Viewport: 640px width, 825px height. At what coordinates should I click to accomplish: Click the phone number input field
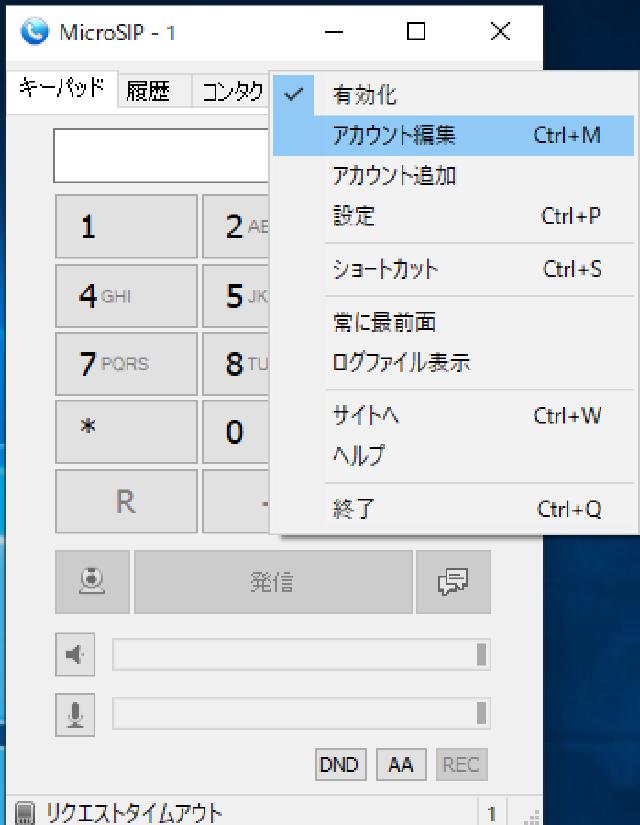click(x=161, y=156)
